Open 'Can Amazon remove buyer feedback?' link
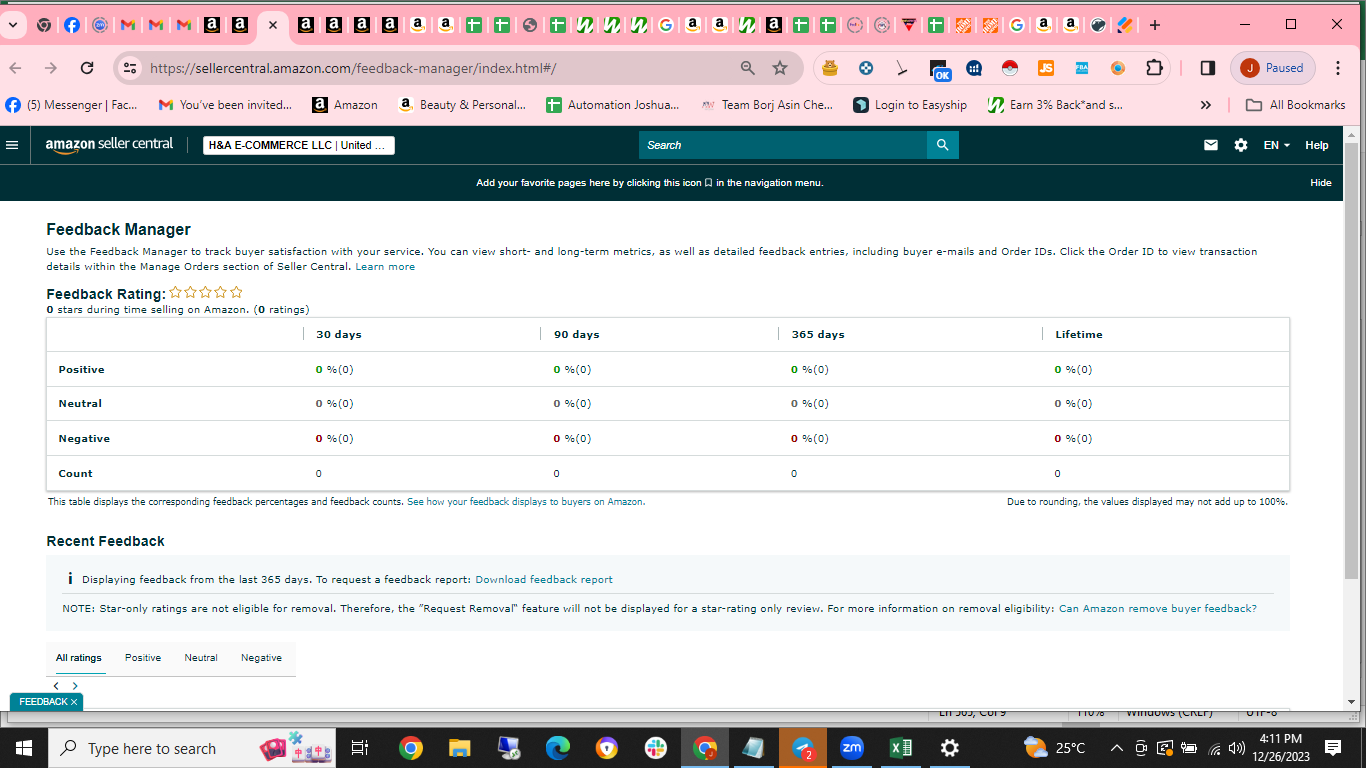This screenshot has width=1366, height=768. (x=1158, y=608)
